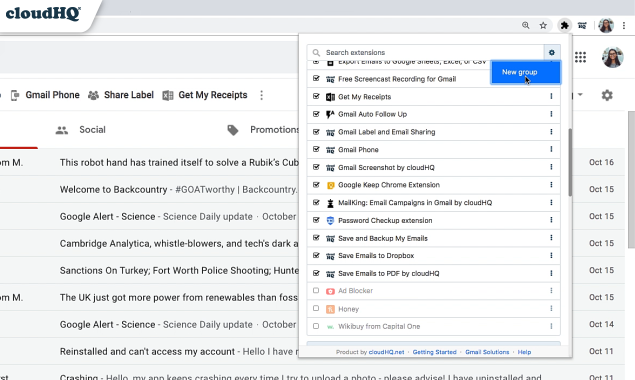This screenshot has width=635, height=380.
Task: Open options menu for Gmail Auto Follow Up
Action: tap(551, 114)
